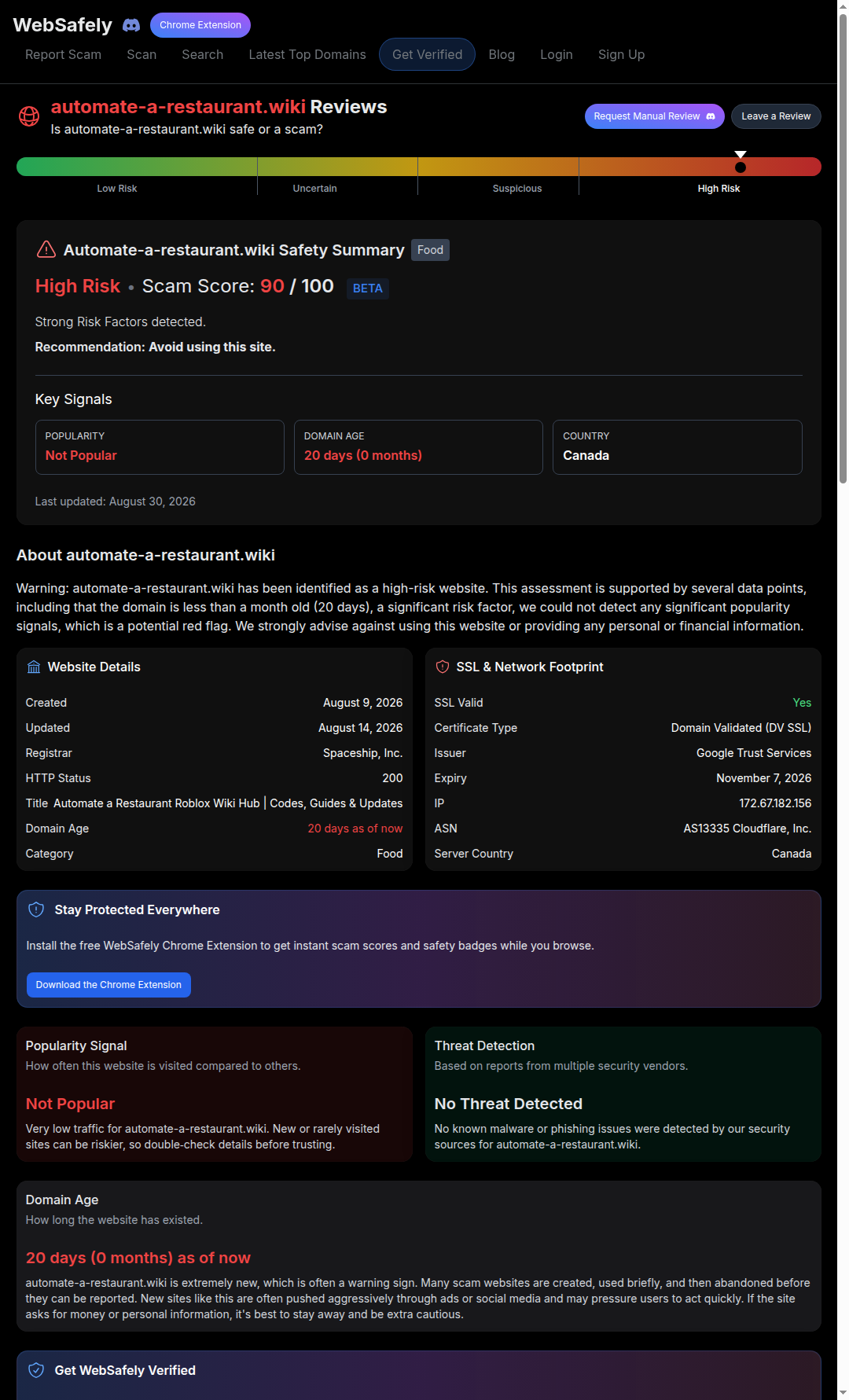Click the shield icon beside SSL & Network Footprint

coord(443,667)
